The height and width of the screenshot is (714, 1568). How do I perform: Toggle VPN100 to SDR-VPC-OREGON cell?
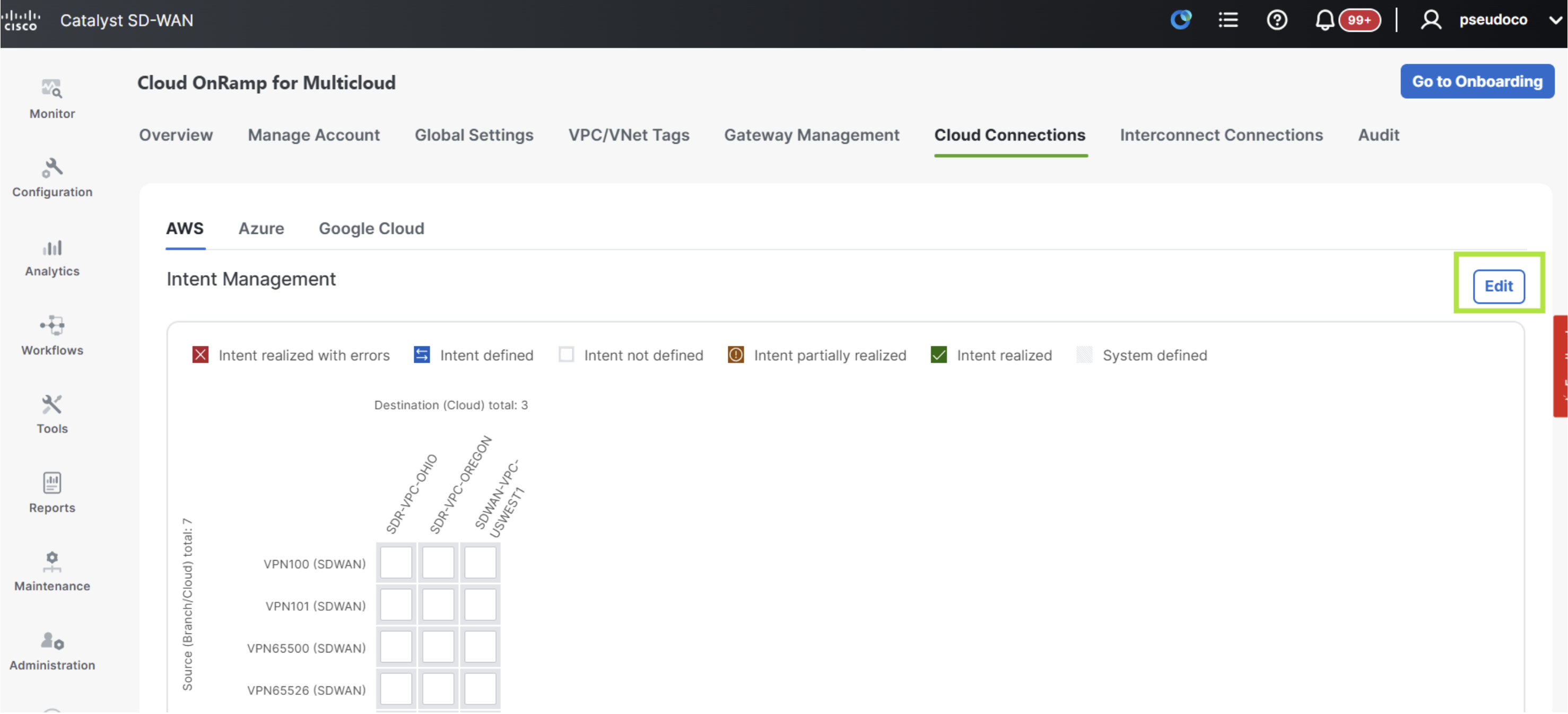438,563
